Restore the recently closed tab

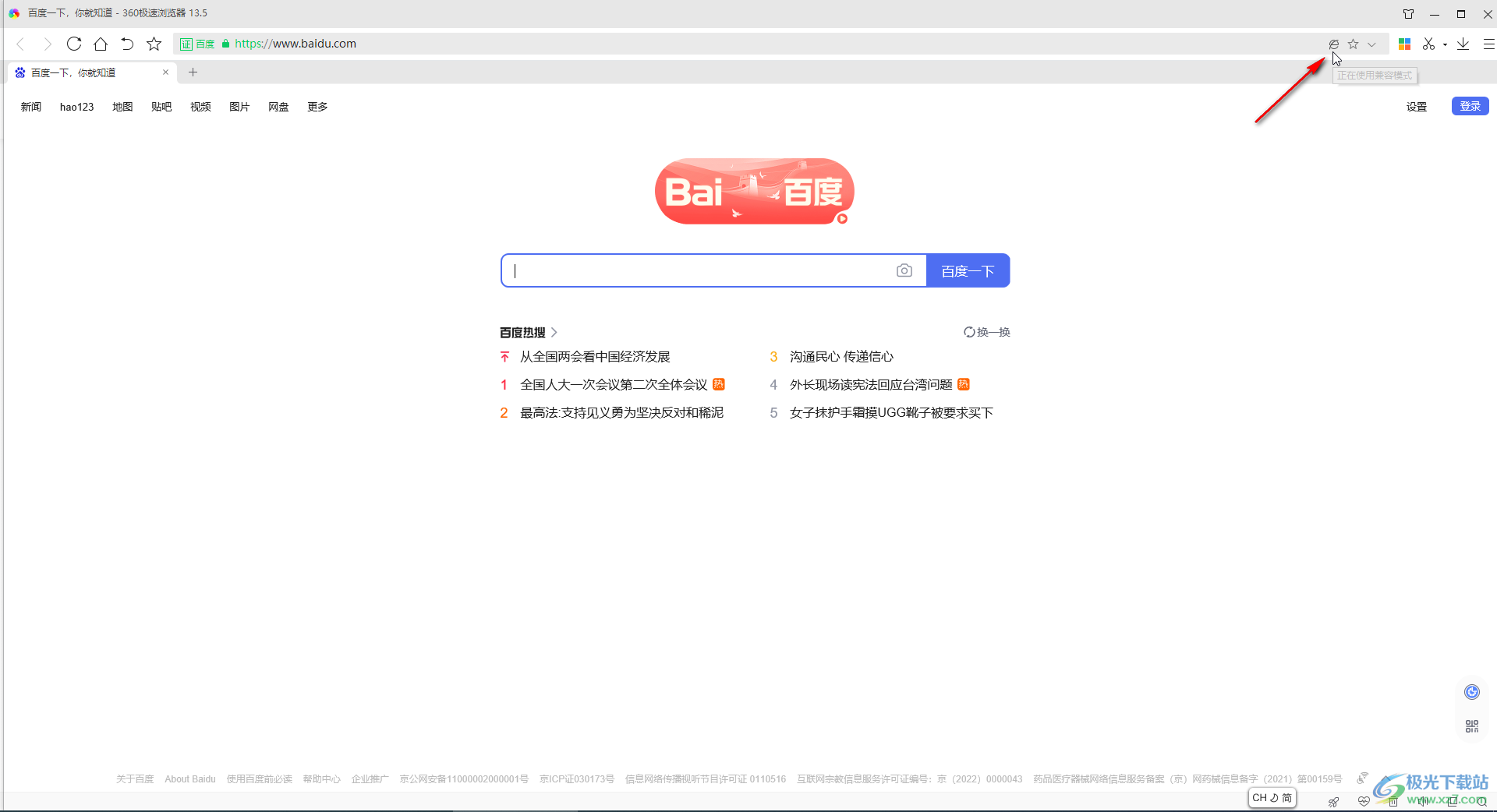pos(127,44)
